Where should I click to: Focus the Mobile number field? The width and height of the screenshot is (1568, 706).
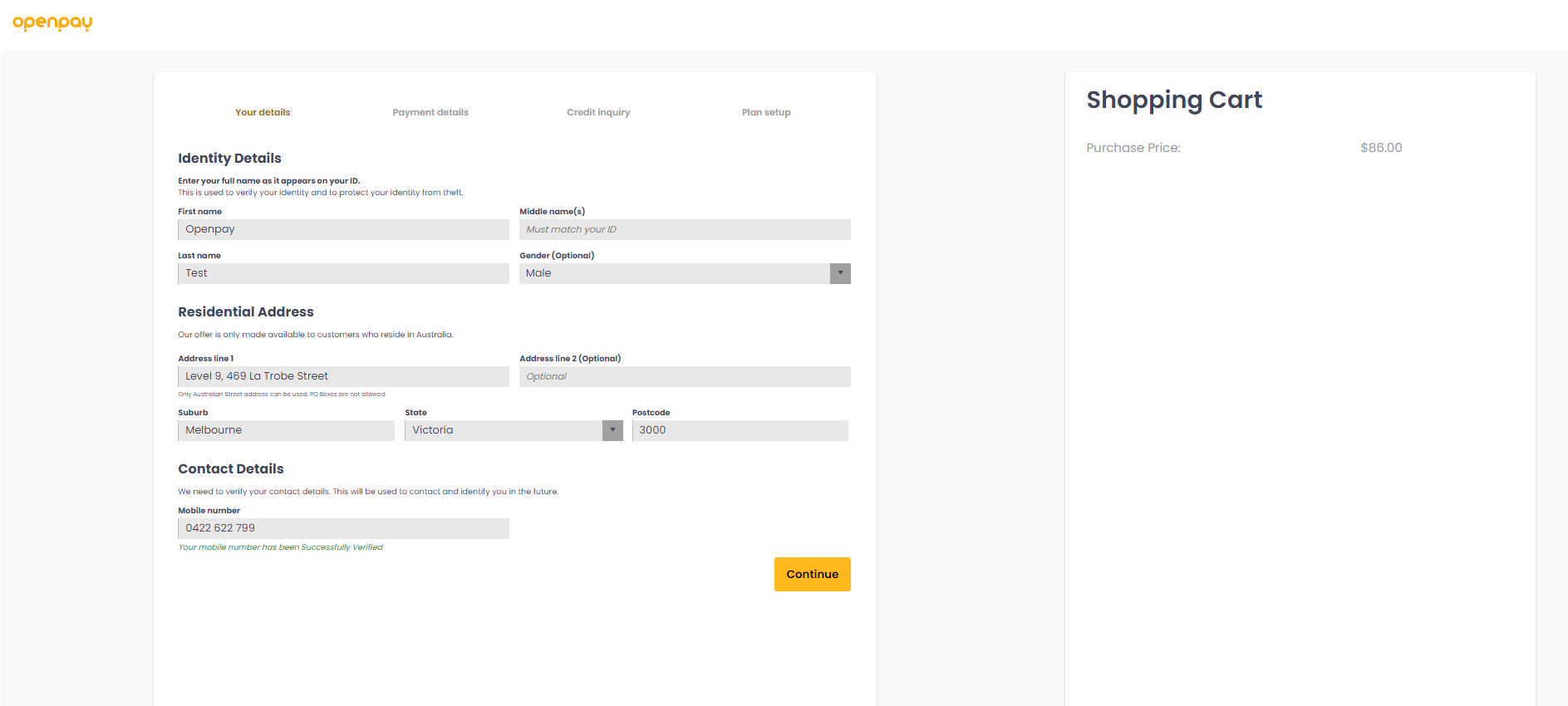343,528
